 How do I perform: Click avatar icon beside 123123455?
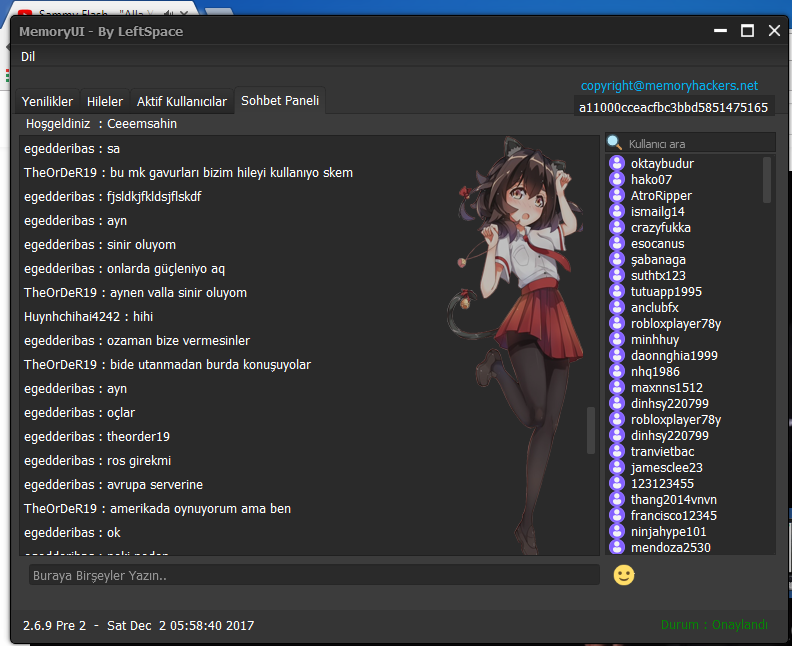617,483
